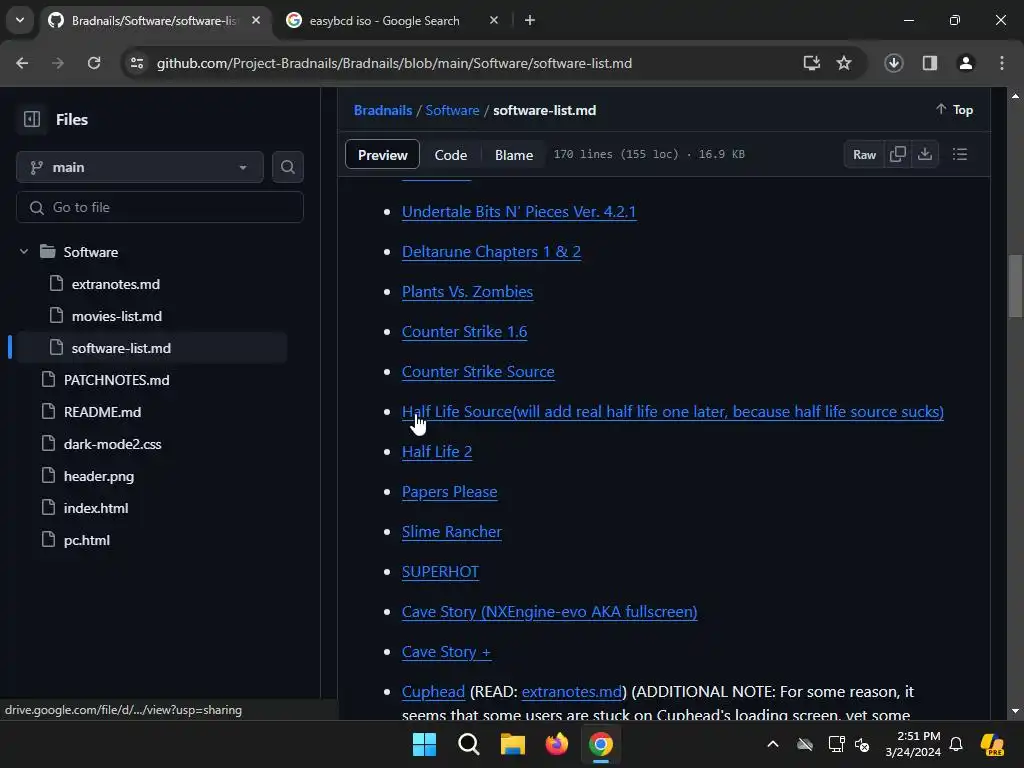Select the Bradnails software-list browser tab
The width and height of the screenshot is (1024, 768).
point(154,21)
